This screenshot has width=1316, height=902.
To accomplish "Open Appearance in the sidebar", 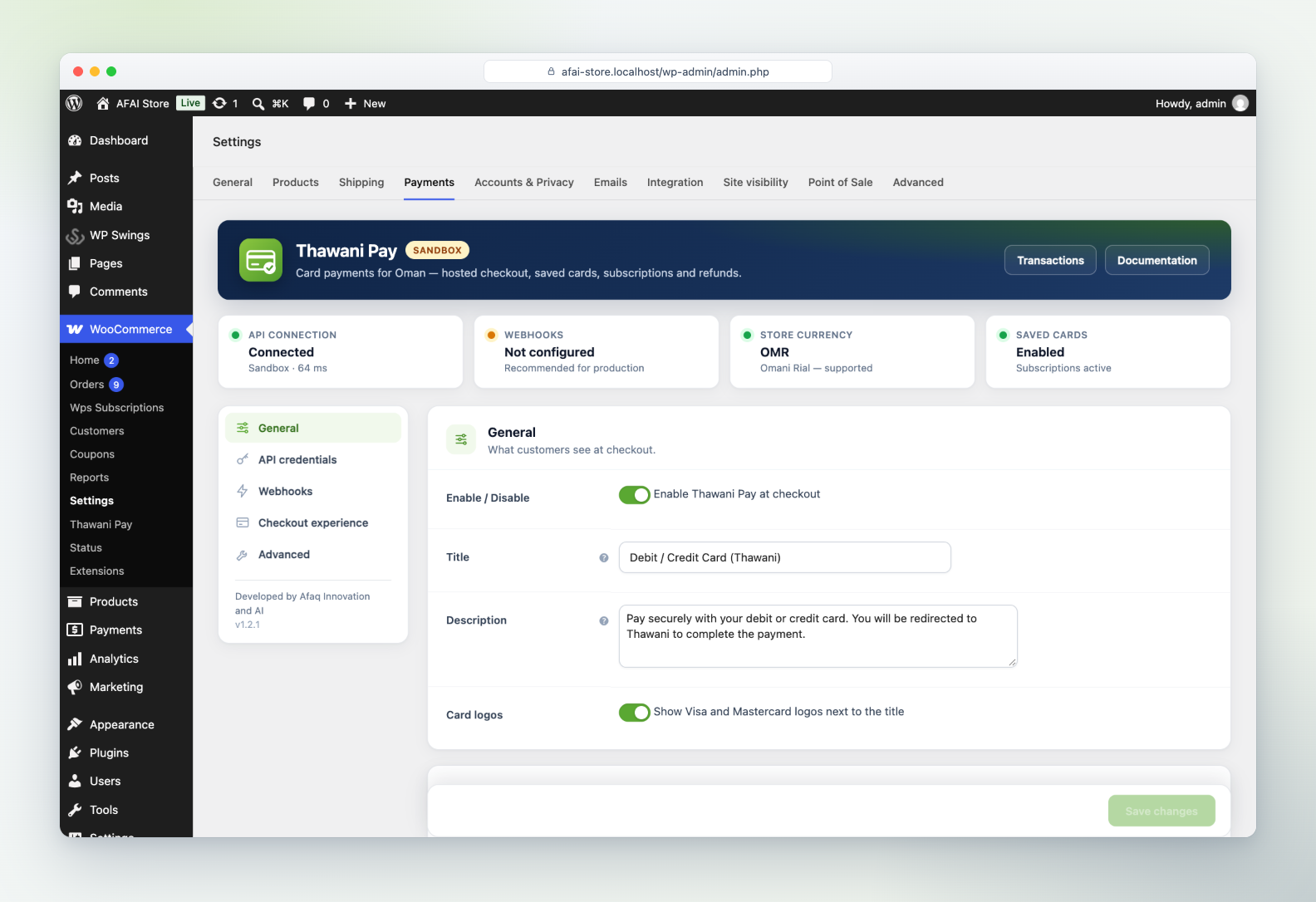I will click(x=126, y=724).
